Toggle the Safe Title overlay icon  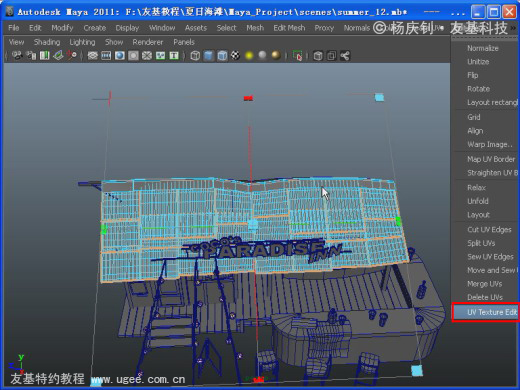(x=174, y=55)
